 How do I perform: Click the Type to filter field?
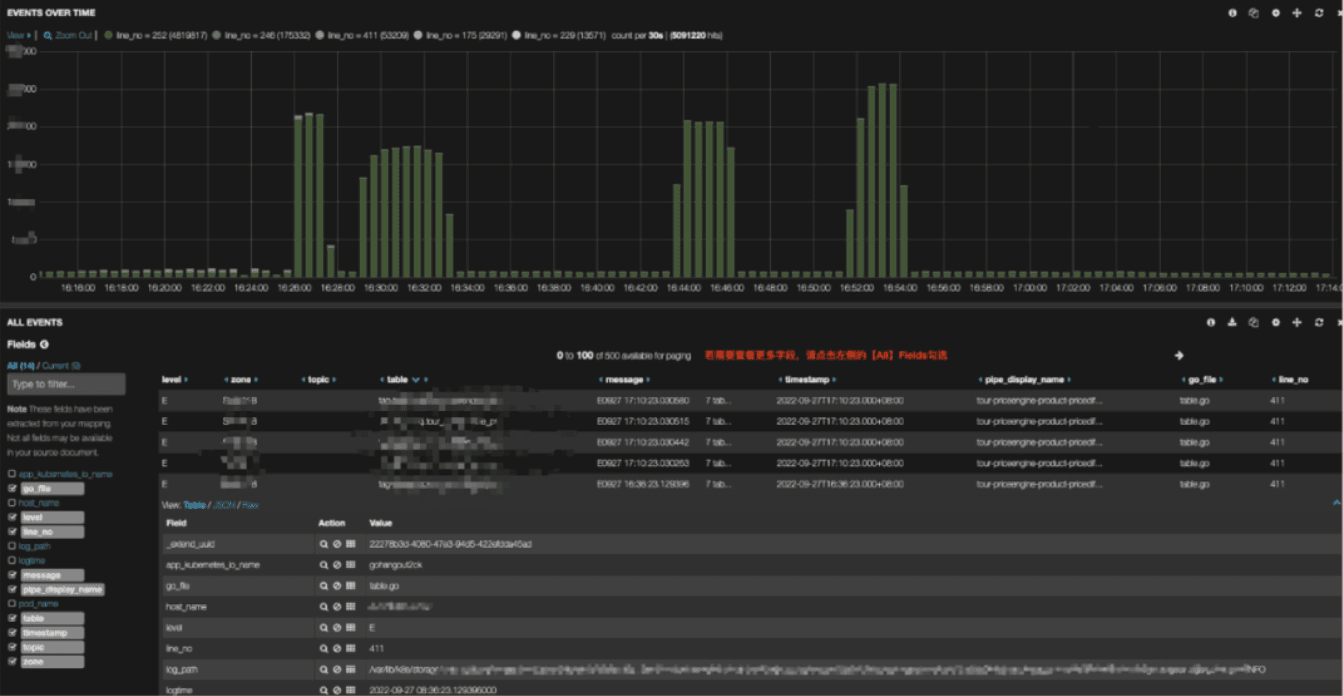[66, 385]
